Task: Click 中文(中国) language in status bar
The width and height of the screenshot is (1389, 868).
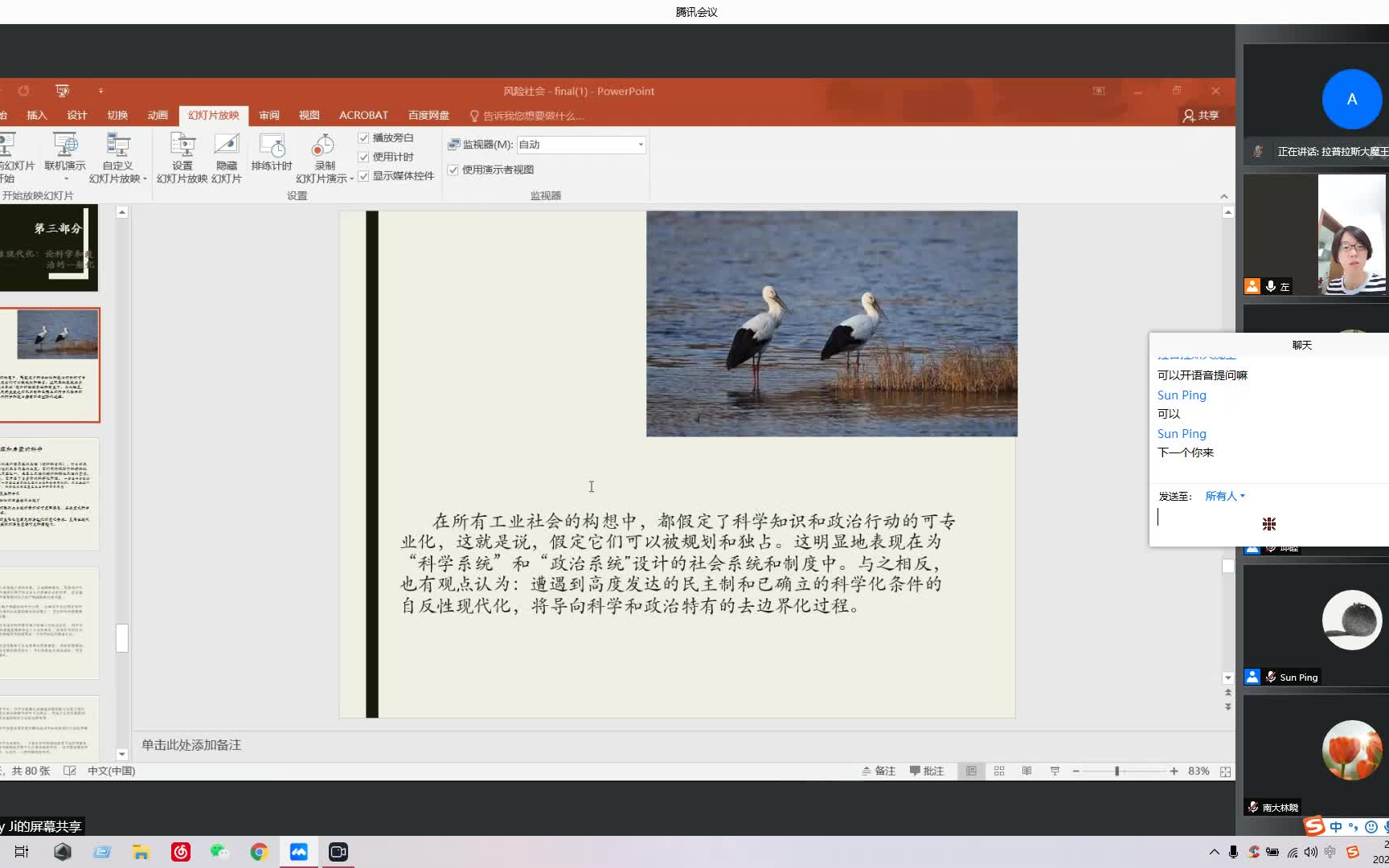Action: pyautogui.click(x=111, y=771)
